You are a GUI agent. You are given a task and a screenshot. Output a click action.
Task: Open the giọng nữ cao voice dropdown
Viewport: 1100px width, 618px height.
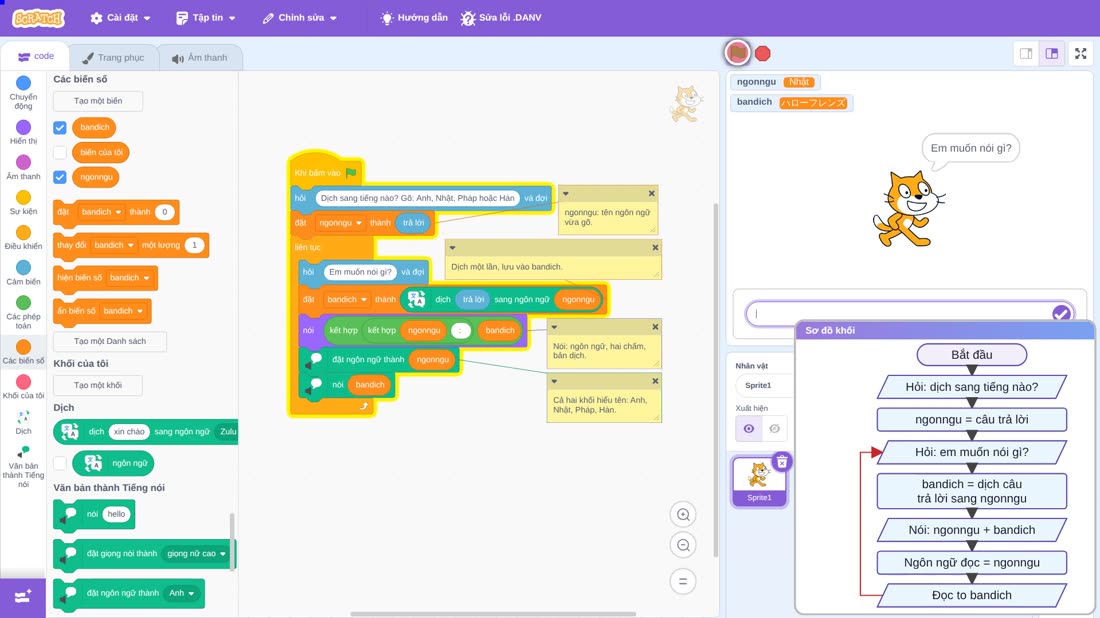click(196, 553)
